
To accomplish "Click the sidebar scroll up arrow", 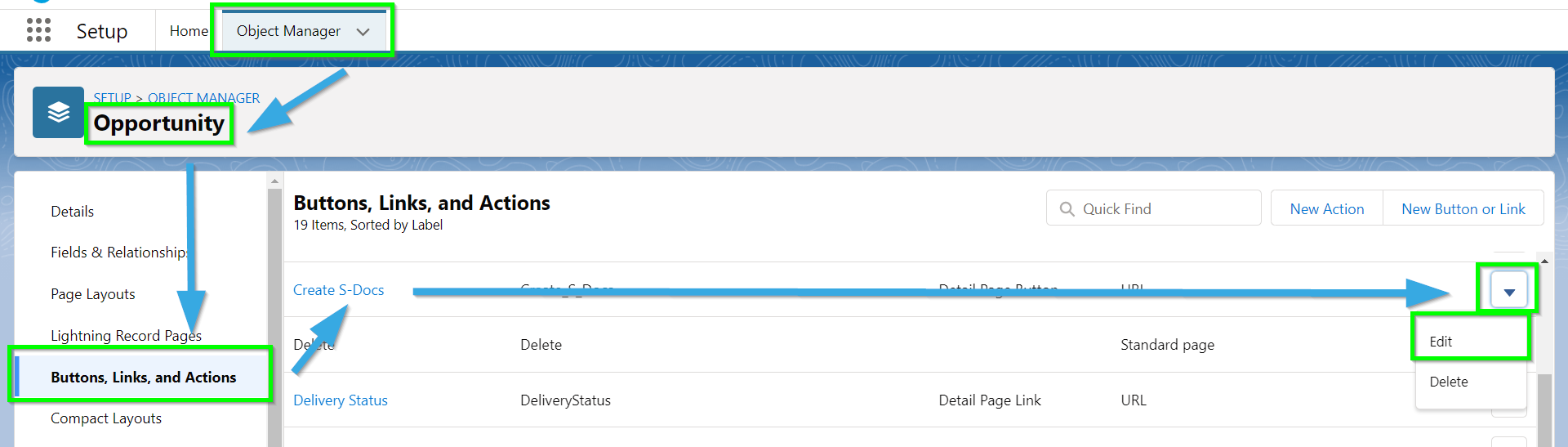I will click(x=274, y=181).
